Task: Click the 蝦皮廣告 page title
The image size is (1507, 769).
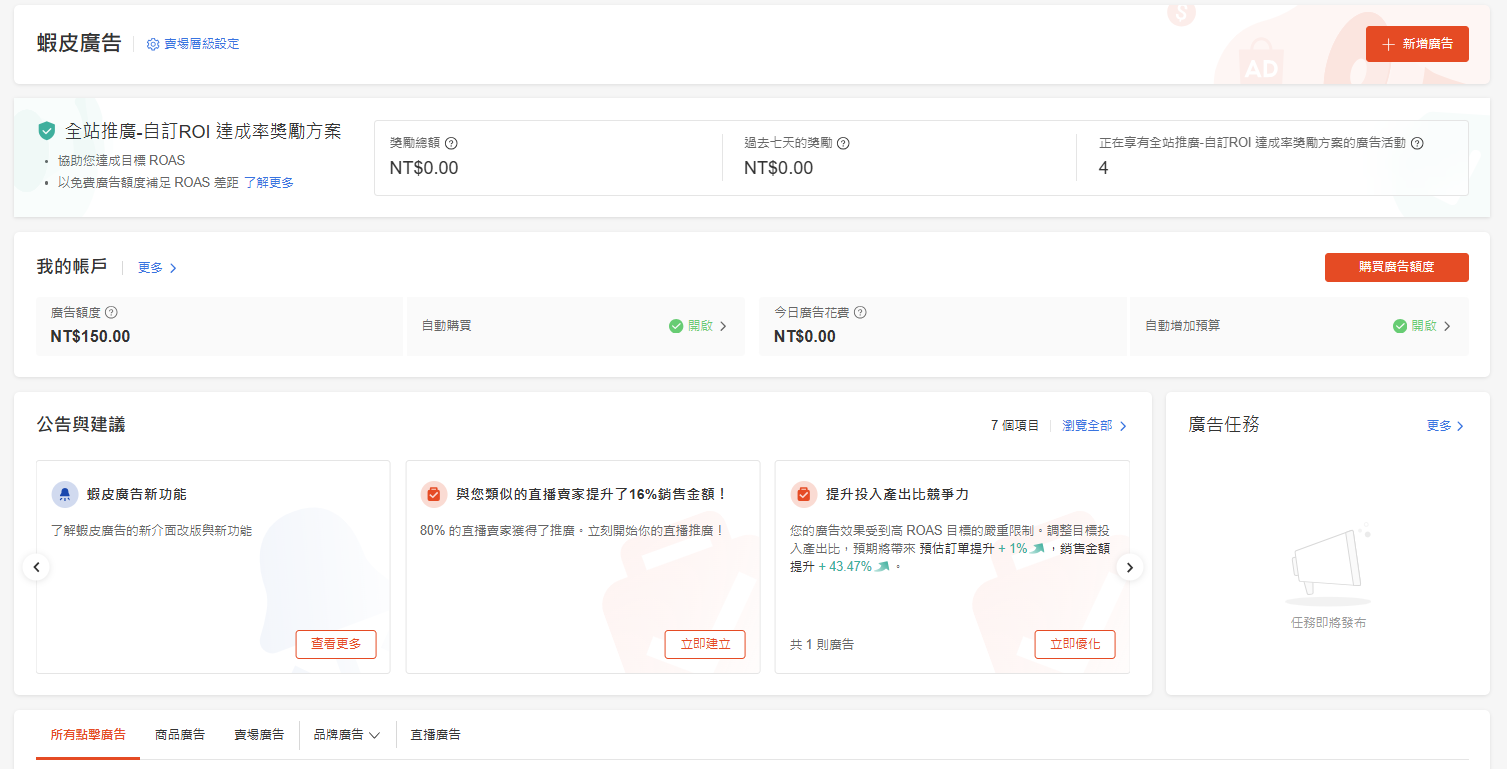Action: (x=79, y=44)
